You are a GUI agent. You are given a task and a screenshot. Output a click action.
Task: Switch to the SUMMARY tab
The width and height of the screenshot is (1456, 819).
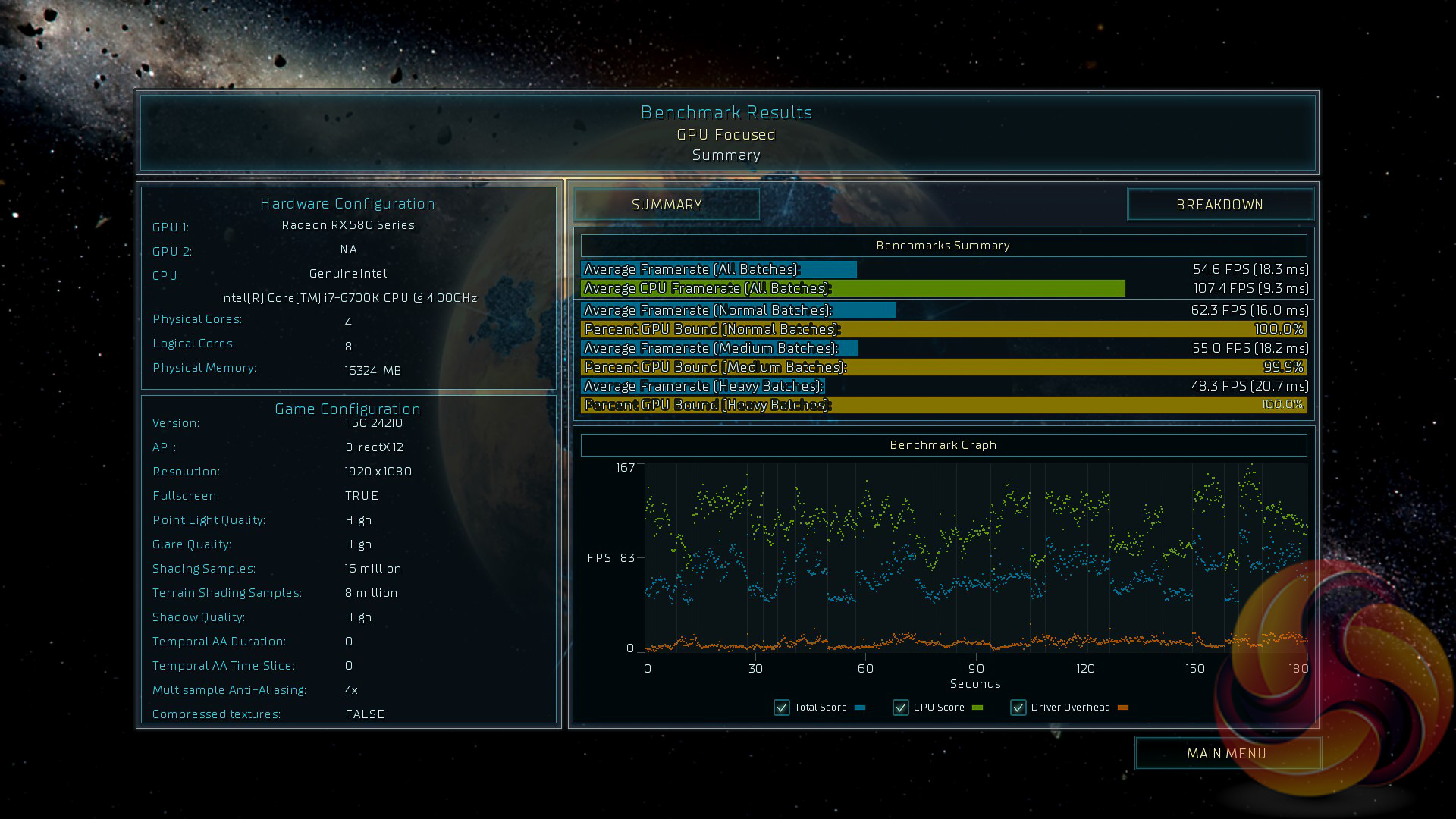[x=667, y=205]
